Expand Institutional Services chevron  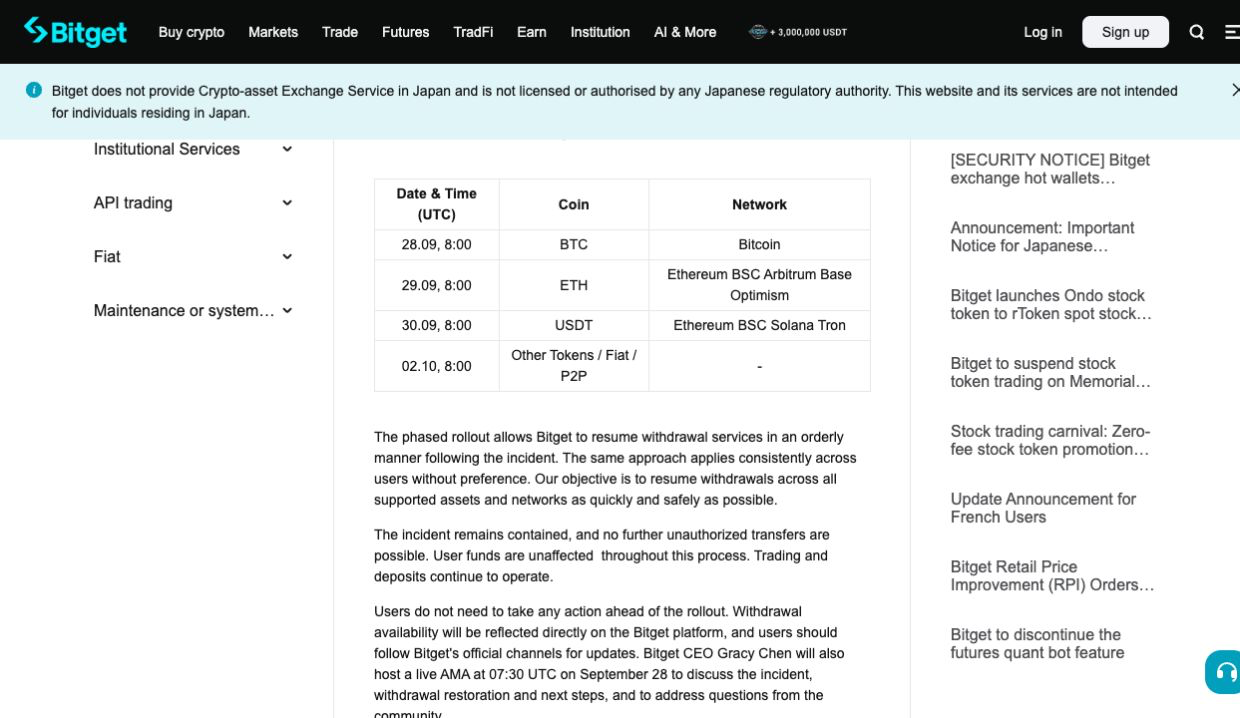point(287,149)
